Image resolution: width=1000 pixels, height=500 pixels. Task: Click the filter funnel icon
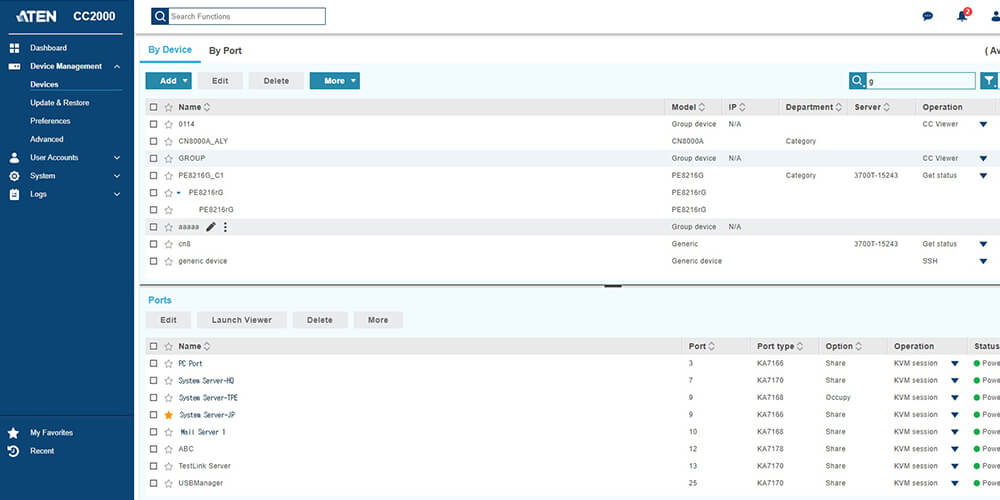(988, 81)
